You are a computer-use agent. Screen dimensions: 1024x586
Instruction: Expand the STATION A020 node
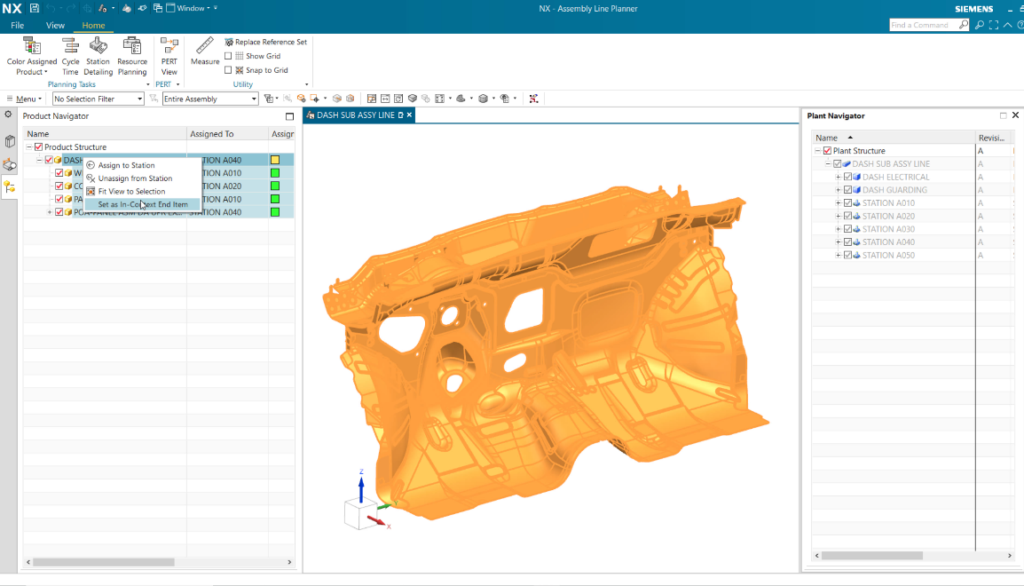click(839, 216)
